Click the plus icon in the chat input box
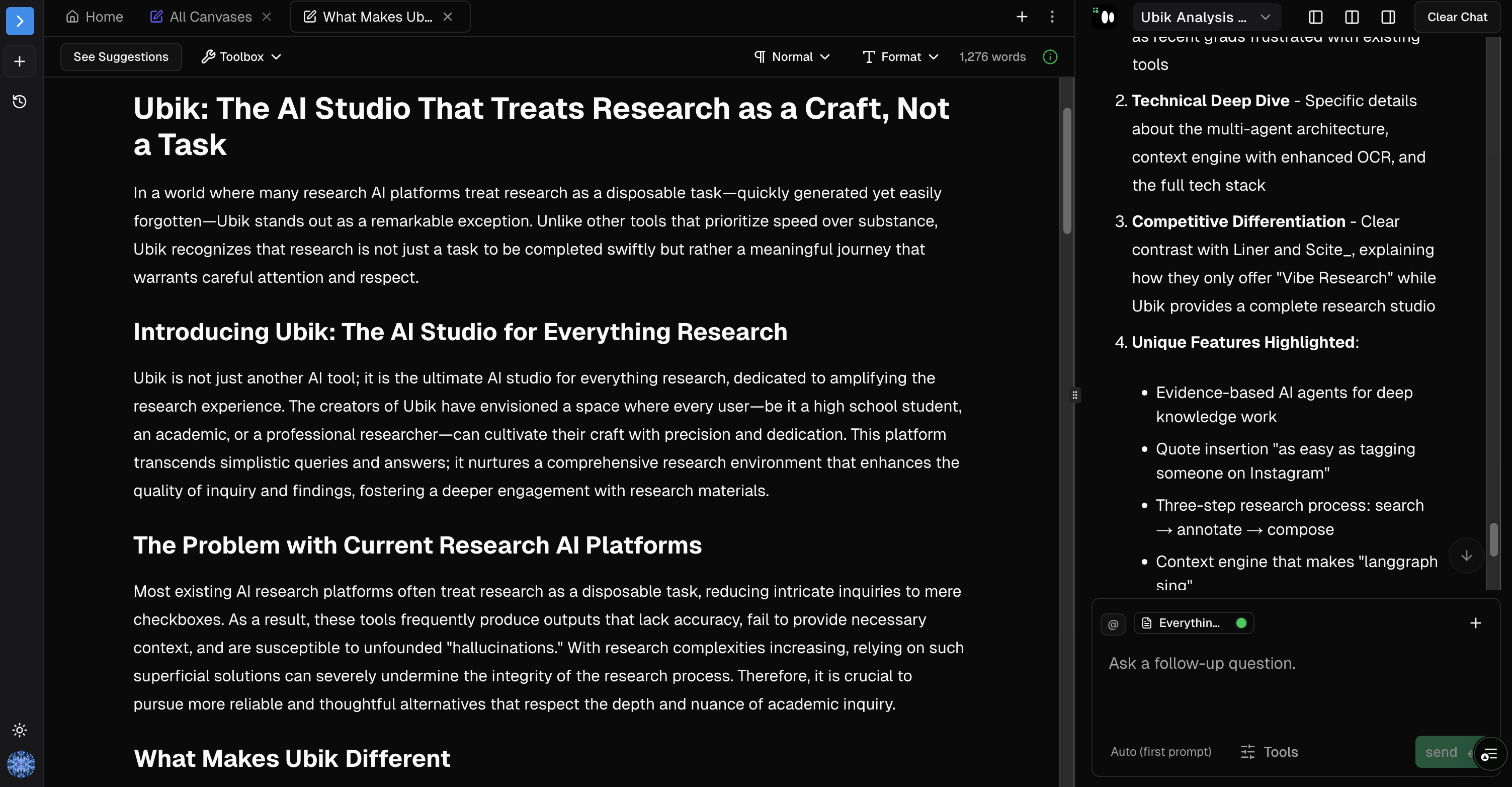1512x787 pixels. click(1476, 623)
